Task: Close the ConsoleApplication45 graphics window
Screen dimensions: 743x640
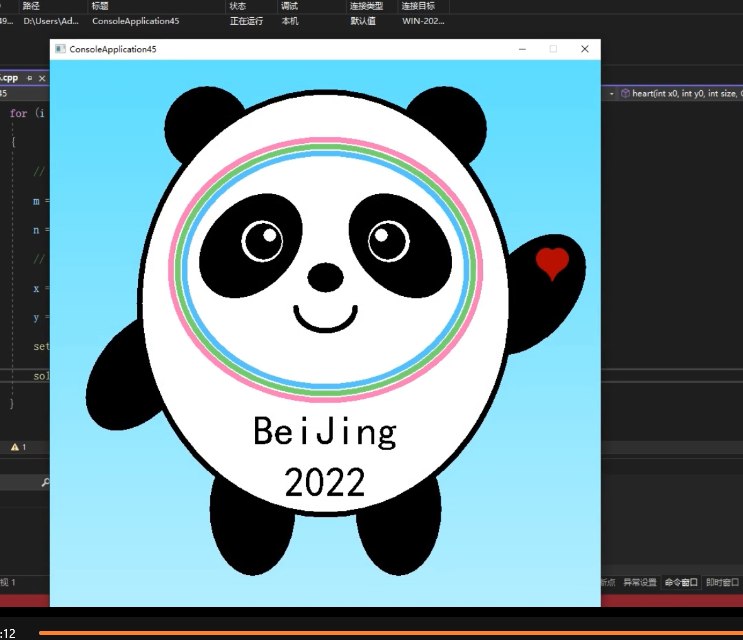Action: coord(585,49)
